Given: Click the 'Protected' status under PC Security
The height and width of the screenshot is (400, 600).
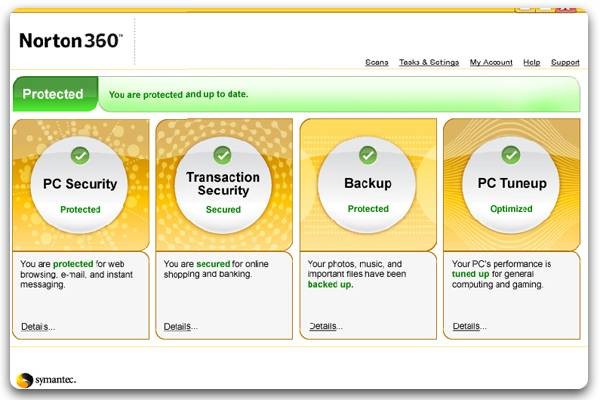Looking at the screenshot, I should coord(80,209).
